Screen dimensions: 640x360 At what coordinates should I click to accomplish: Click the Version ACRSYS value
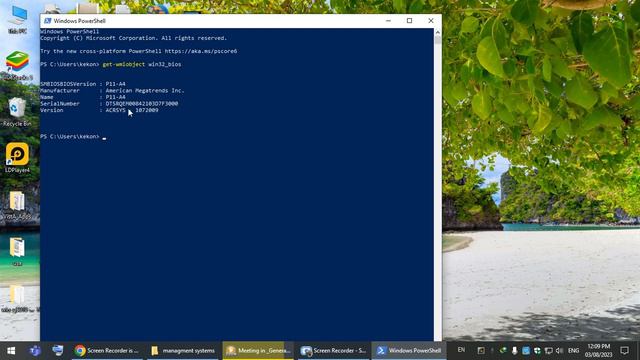pos(132,110)
